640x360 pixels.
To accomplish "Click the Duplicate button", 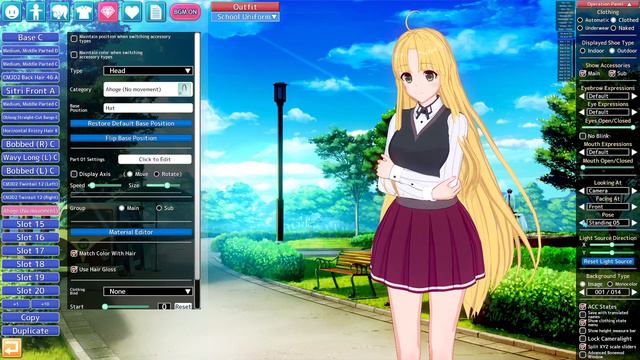I will click(31, 331).
